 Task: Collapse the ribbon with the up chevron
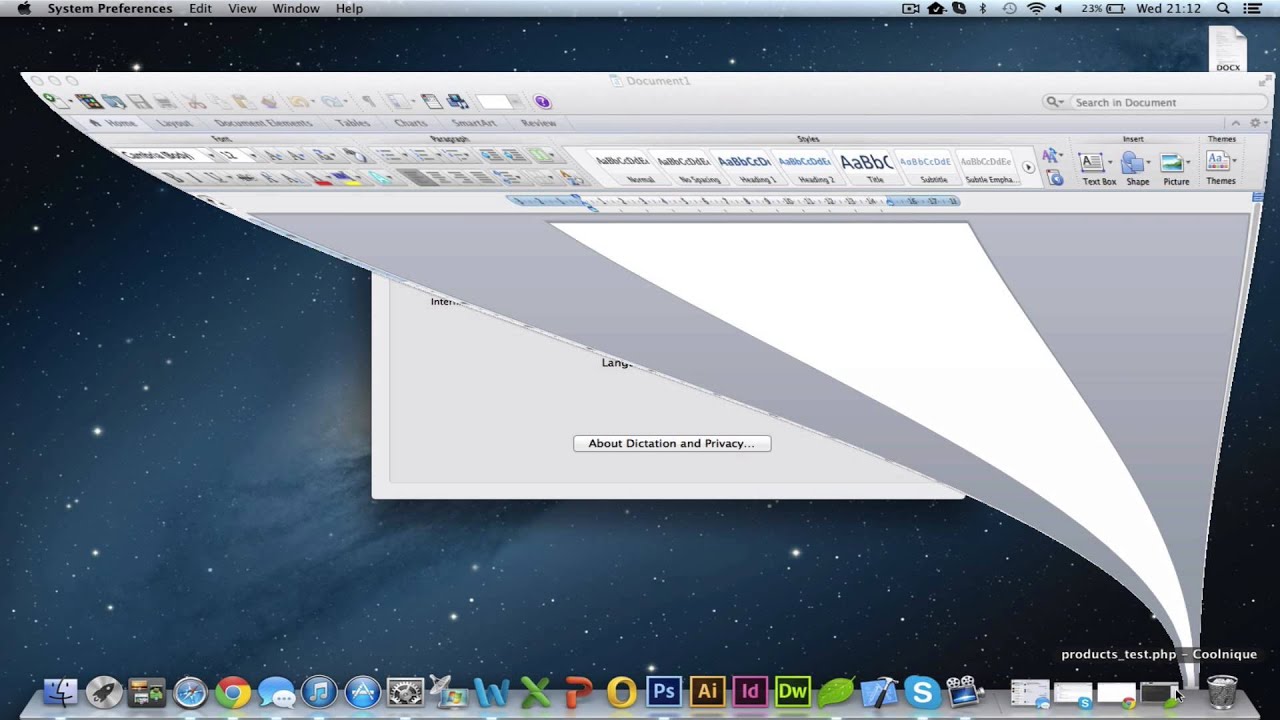point(1237,123)
